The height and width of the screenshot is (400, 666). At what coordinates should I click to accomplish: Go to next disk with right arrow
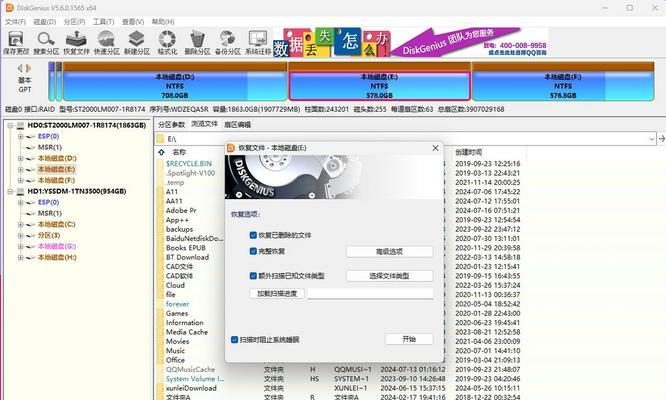point(28,68)
